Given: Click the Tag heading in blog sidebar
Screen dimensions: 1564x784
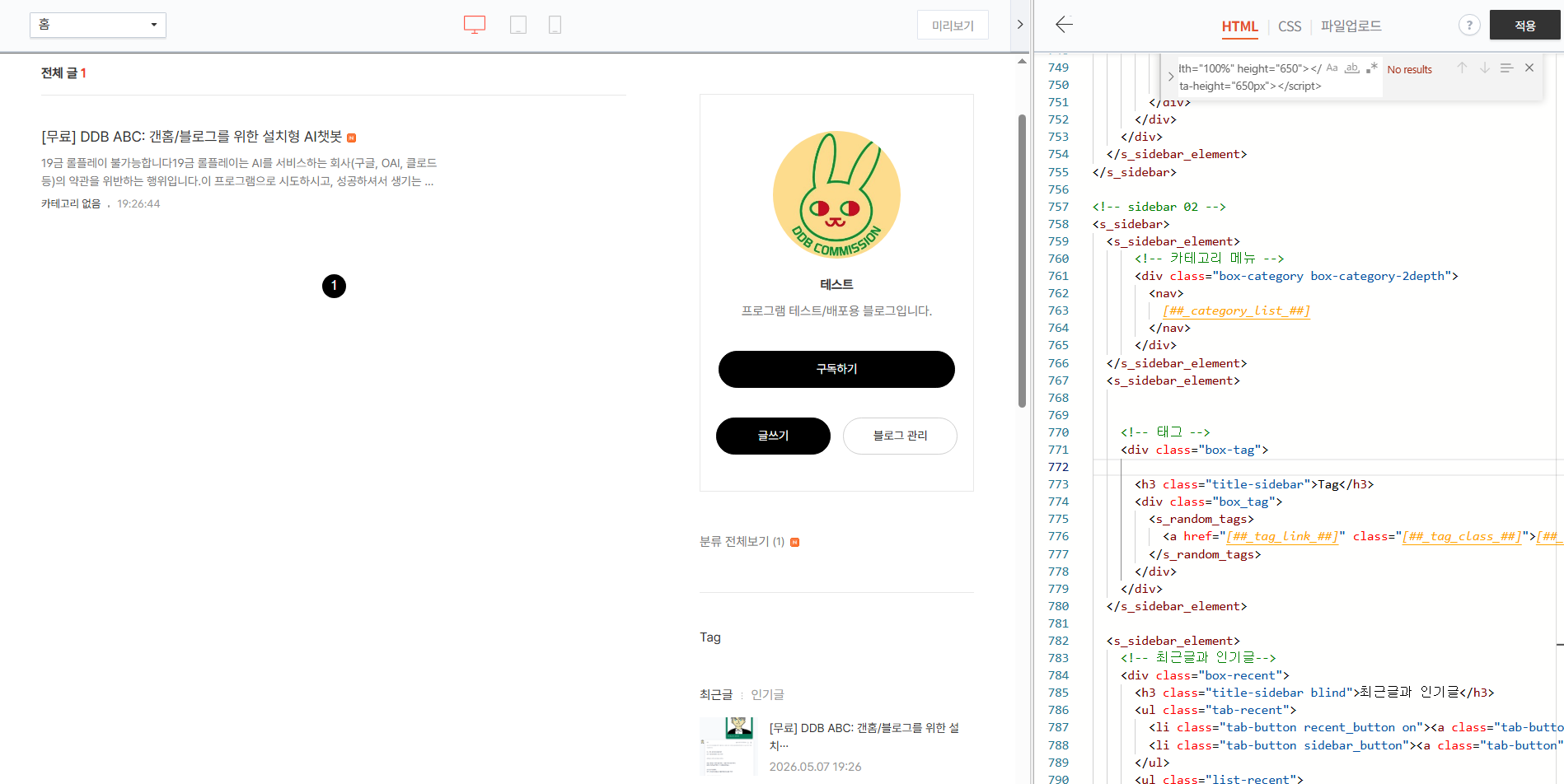Looking at the screenshot, I should 710,637.
